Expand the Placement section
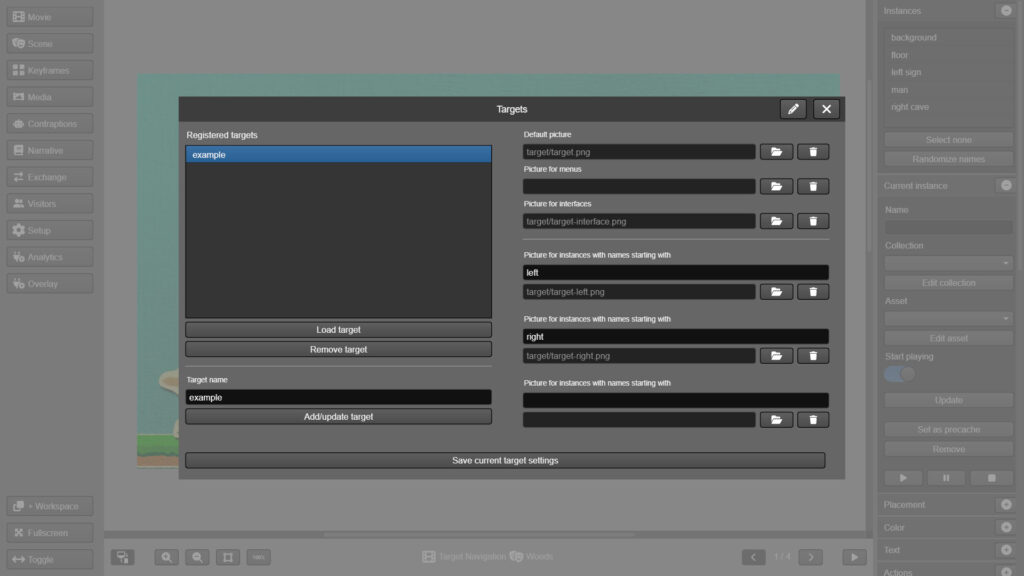The width and height of the screenshot is (1024, 576). [1005, 505]
